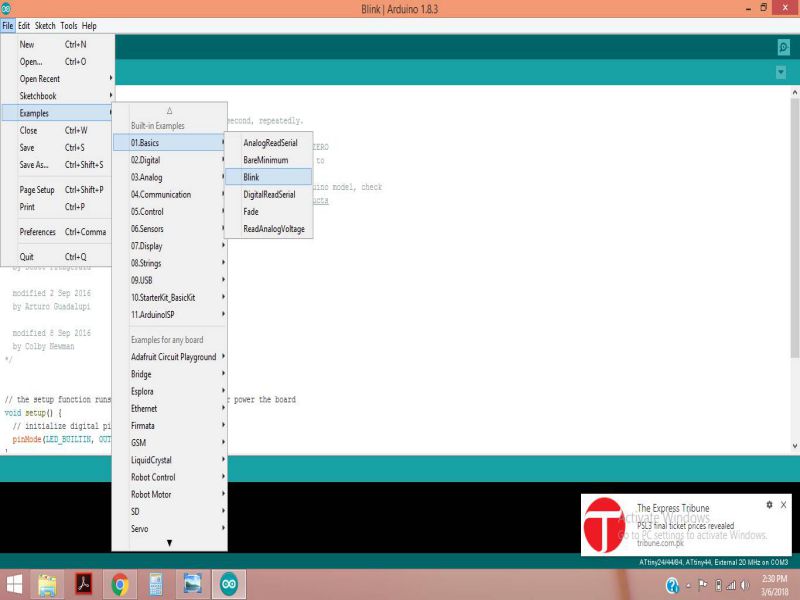The image size is (800, 600).
Task: Open Windows Start button
Action: (x=14, y=584)
